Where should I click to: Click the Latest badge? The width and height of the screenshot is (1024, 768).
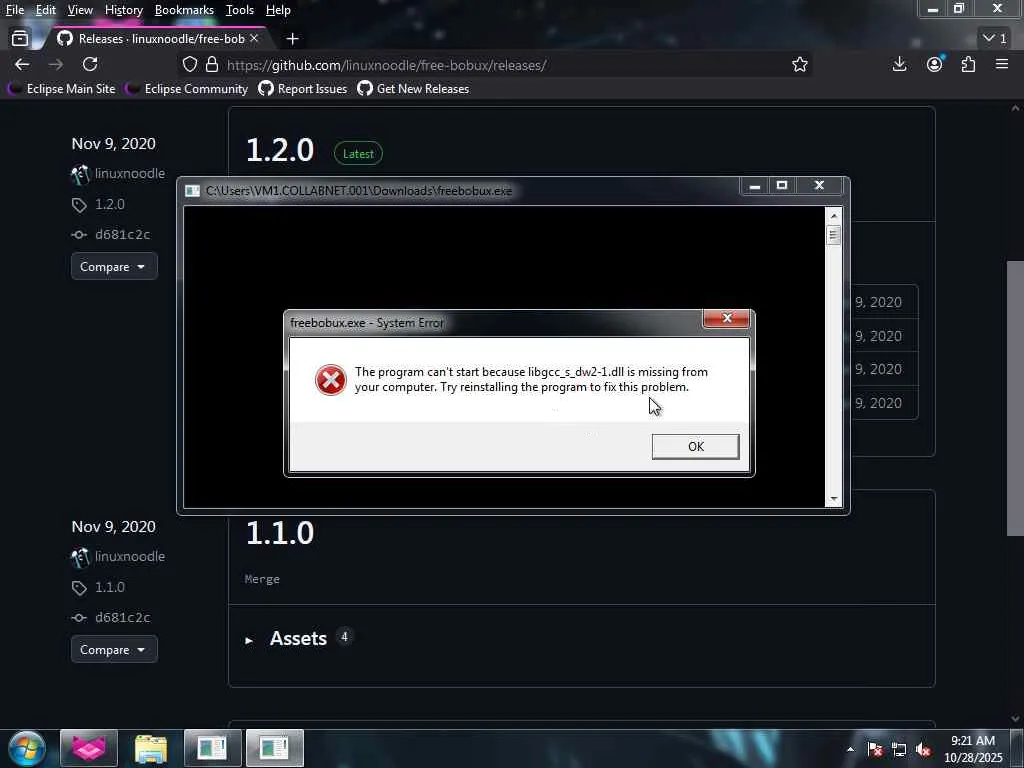[x=359, y=153]
